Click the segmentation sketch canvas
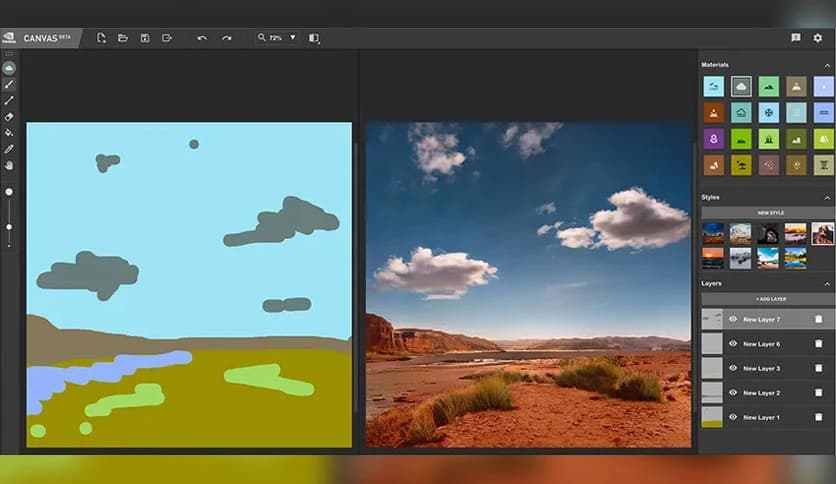 click(x=189, y=285)
